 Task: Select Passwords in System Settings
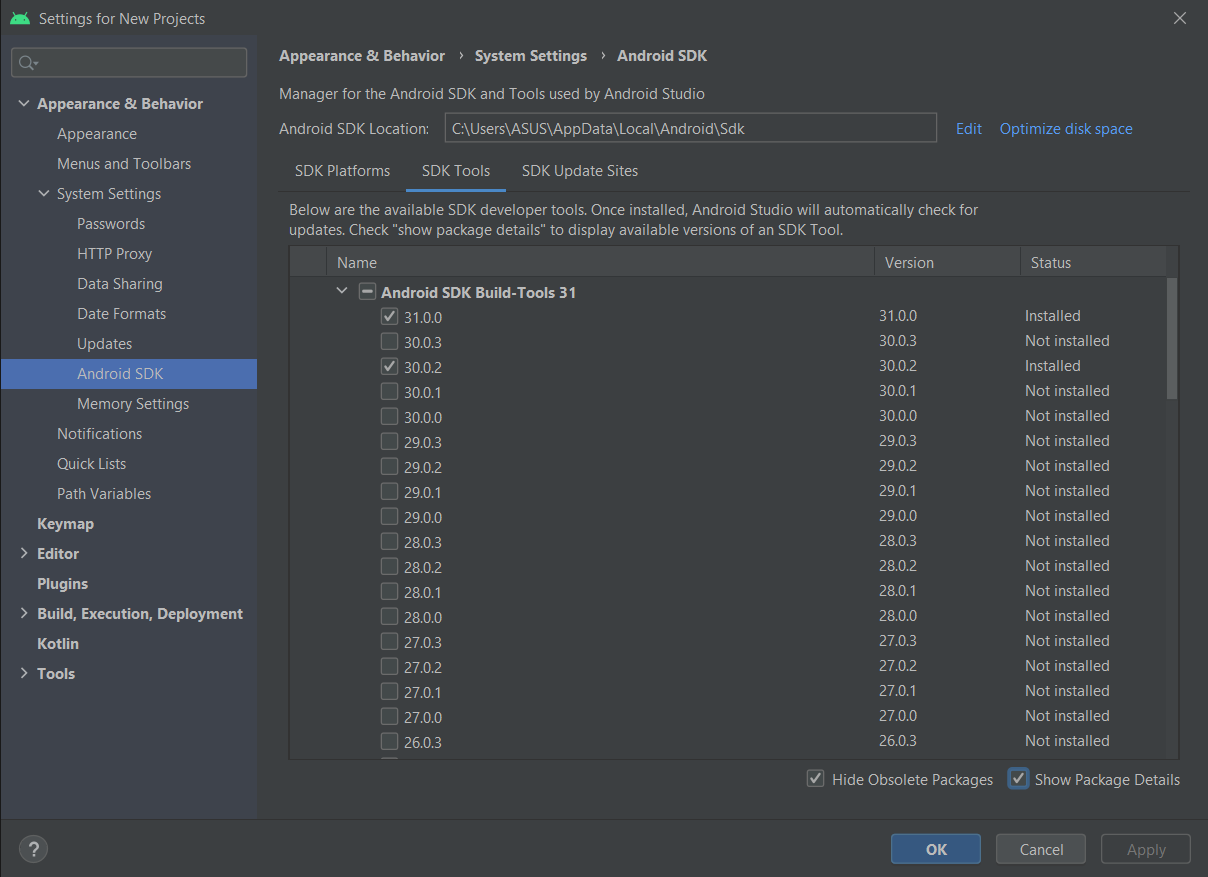[111, 224]
